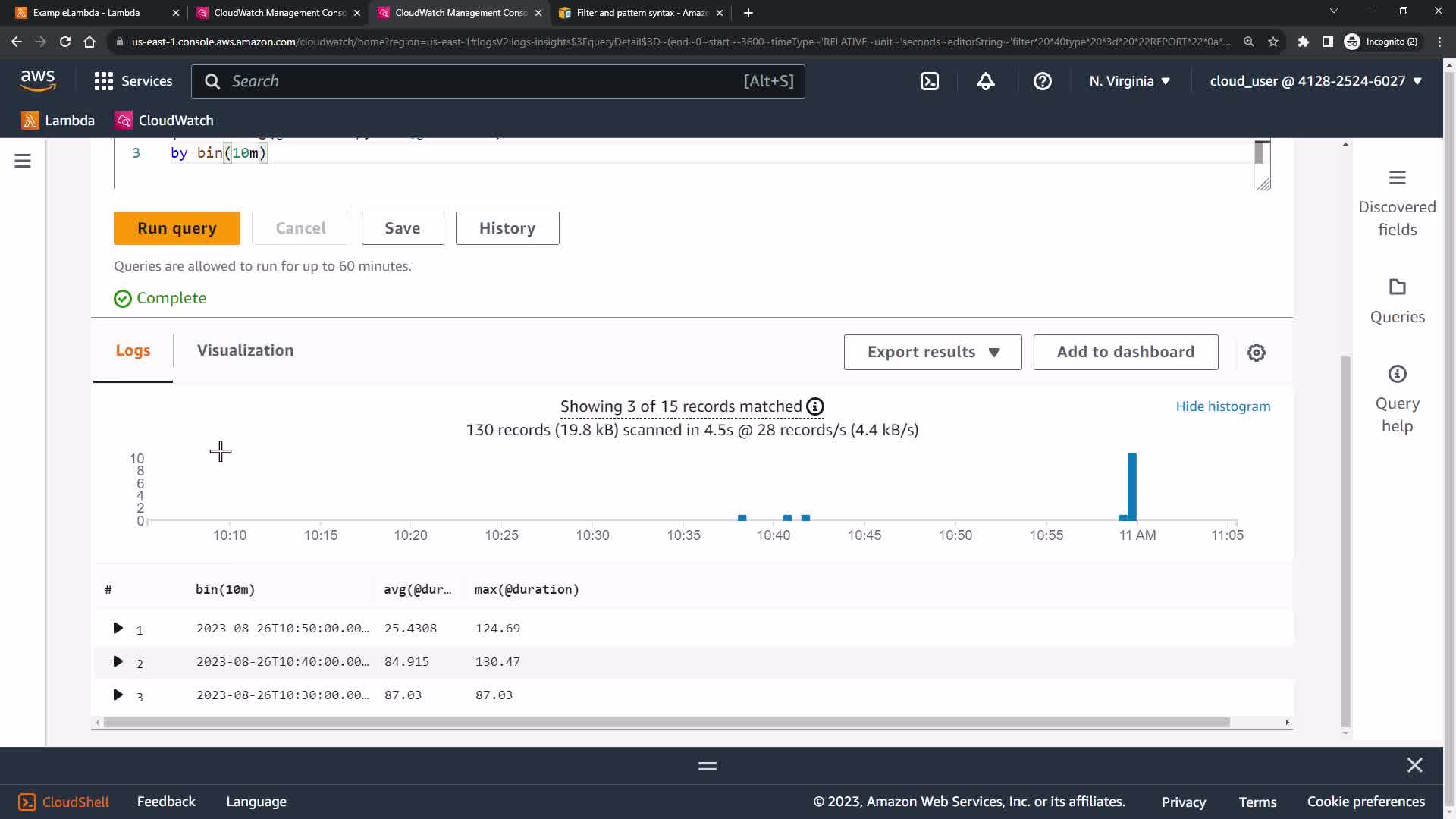This screenshot has height=819, width=1456.
Task: Expand result row 1
Action: 118,628
